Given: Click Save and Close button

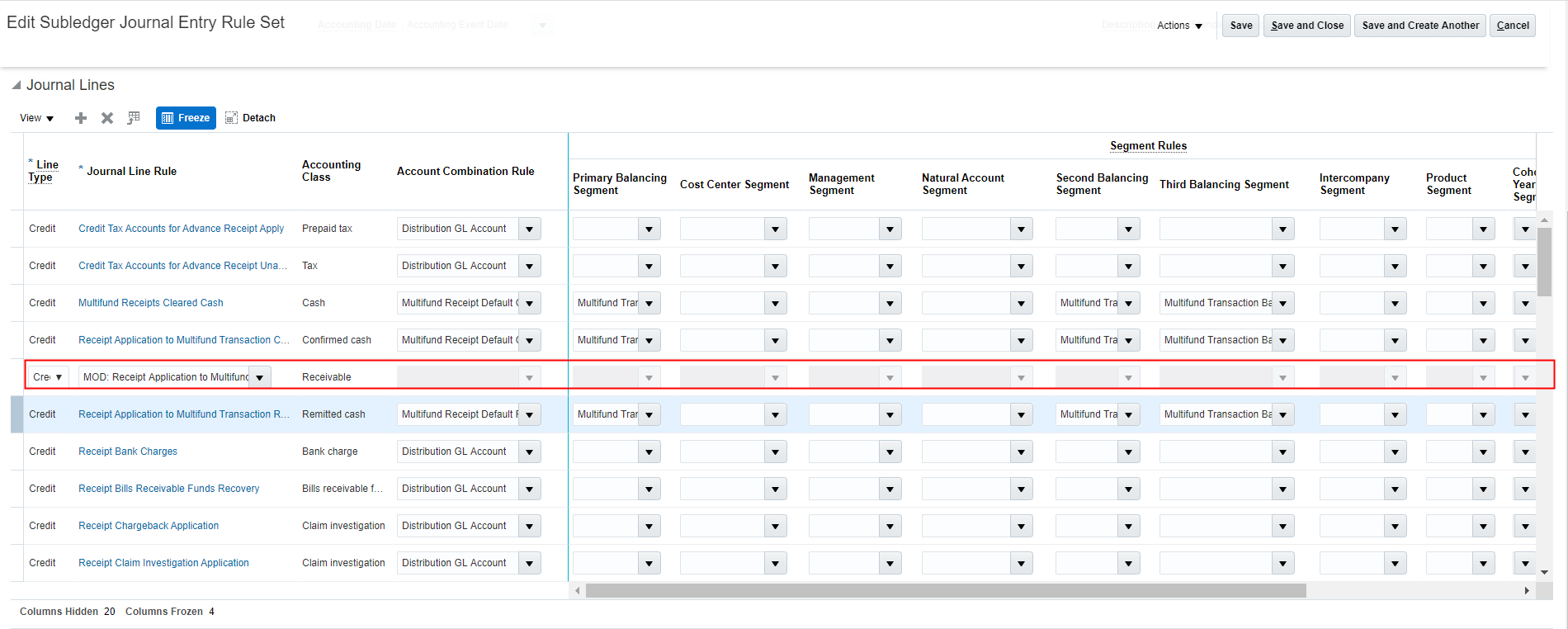Looking at the screenshot, I should coord(1307,26).
